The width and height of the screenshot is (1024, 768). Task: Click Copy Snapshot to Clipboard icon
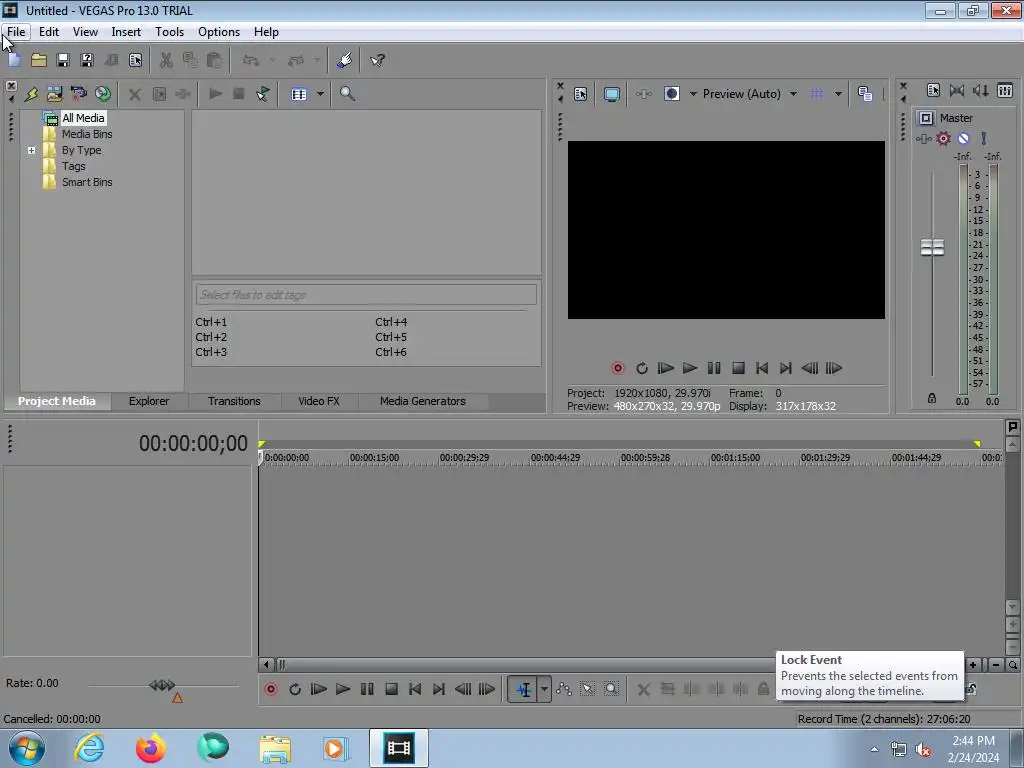click(x=865, y=94)
